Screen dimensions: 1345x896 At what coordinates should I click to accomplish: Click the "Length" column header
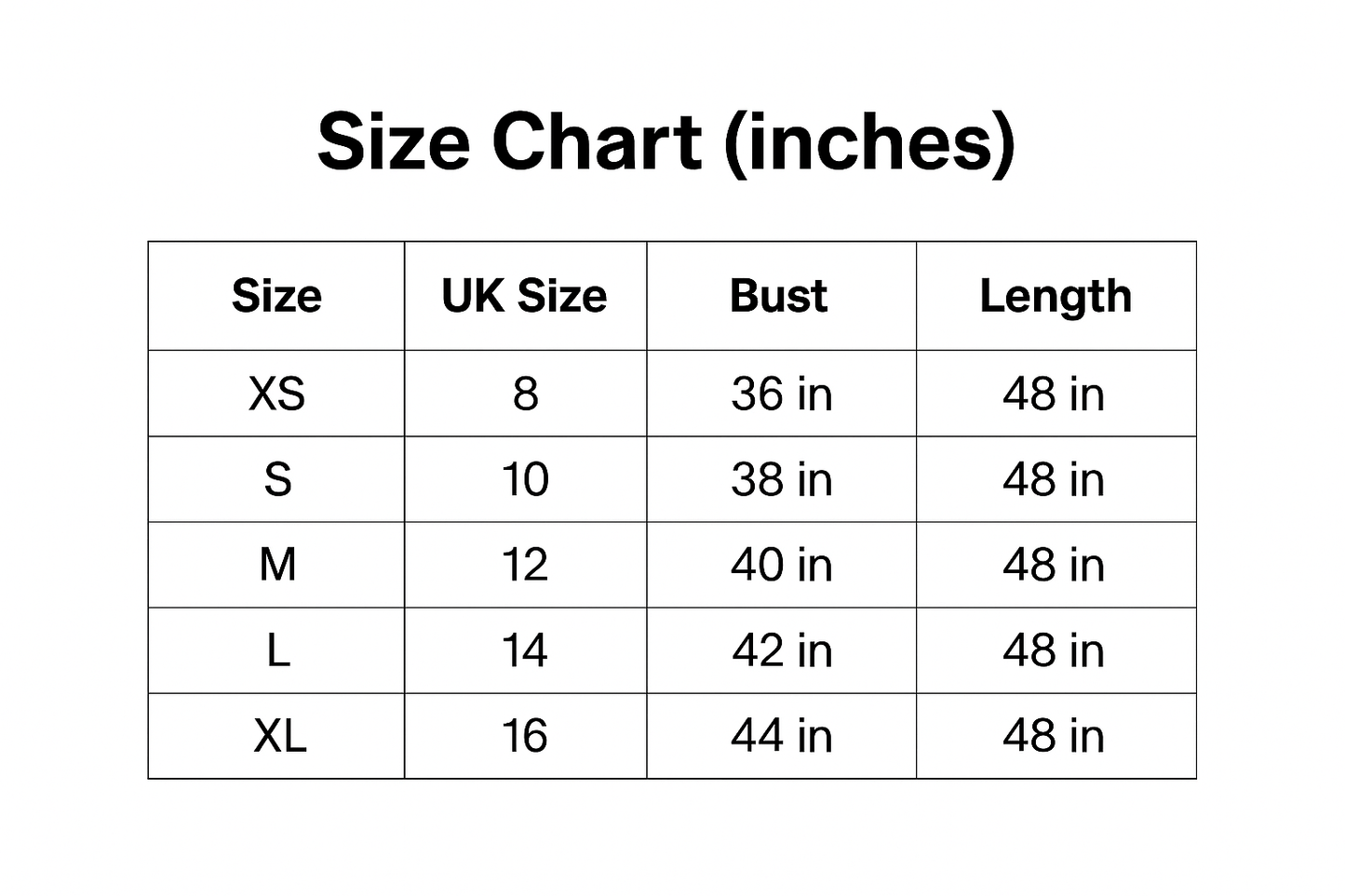[x=1056, y=298]
